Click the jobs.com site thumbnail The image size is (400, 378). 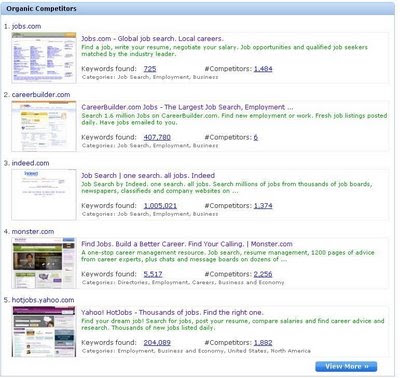pos(44,58)
